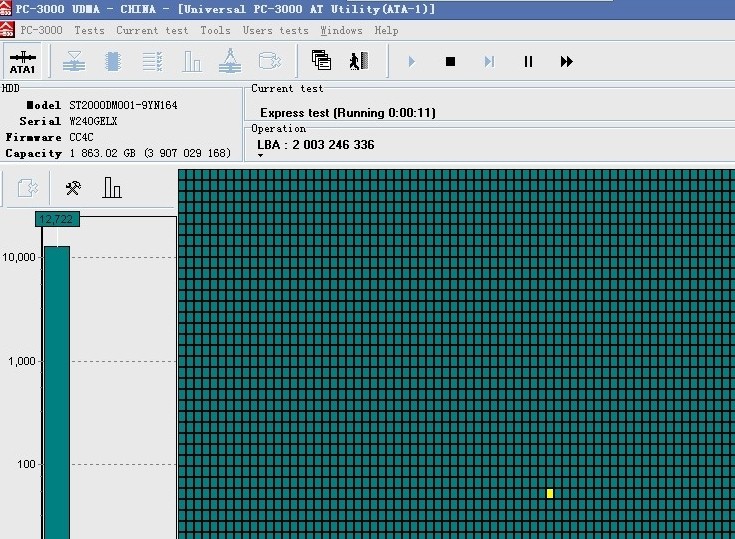Viewport: 735px width, 539px height.
Task: Open the Tools menu
Action: point(215,30)
